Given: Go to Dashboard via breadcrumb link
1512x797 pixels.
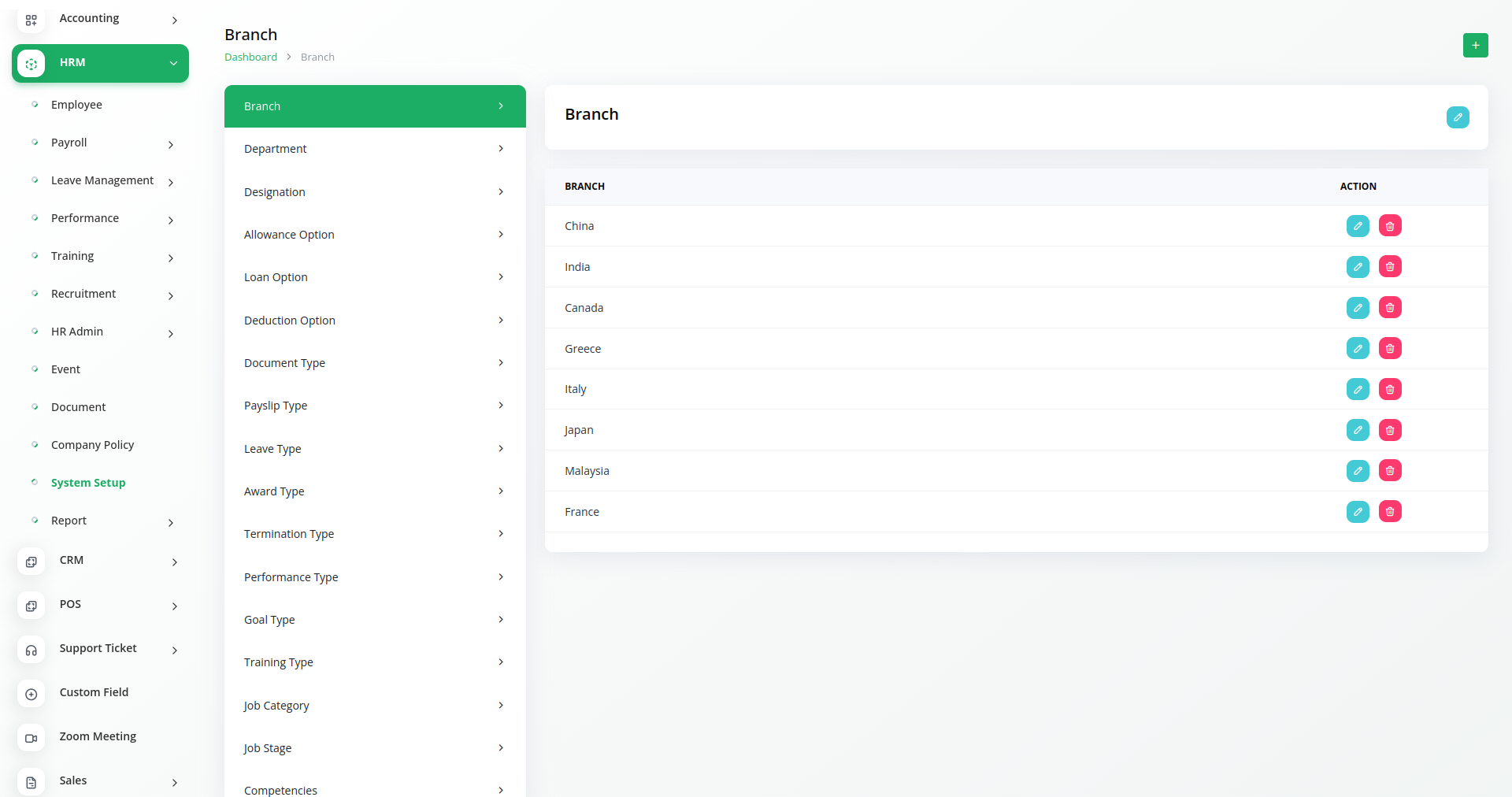Looking at the screenshot, I should [250, 57].
